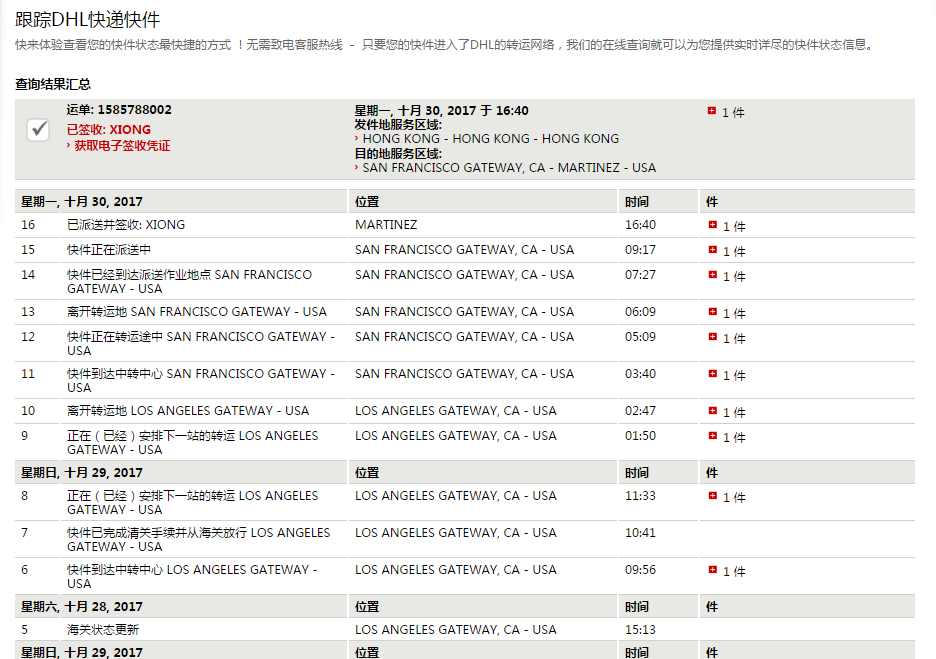Select the time value "02:47"

[640, 411]
